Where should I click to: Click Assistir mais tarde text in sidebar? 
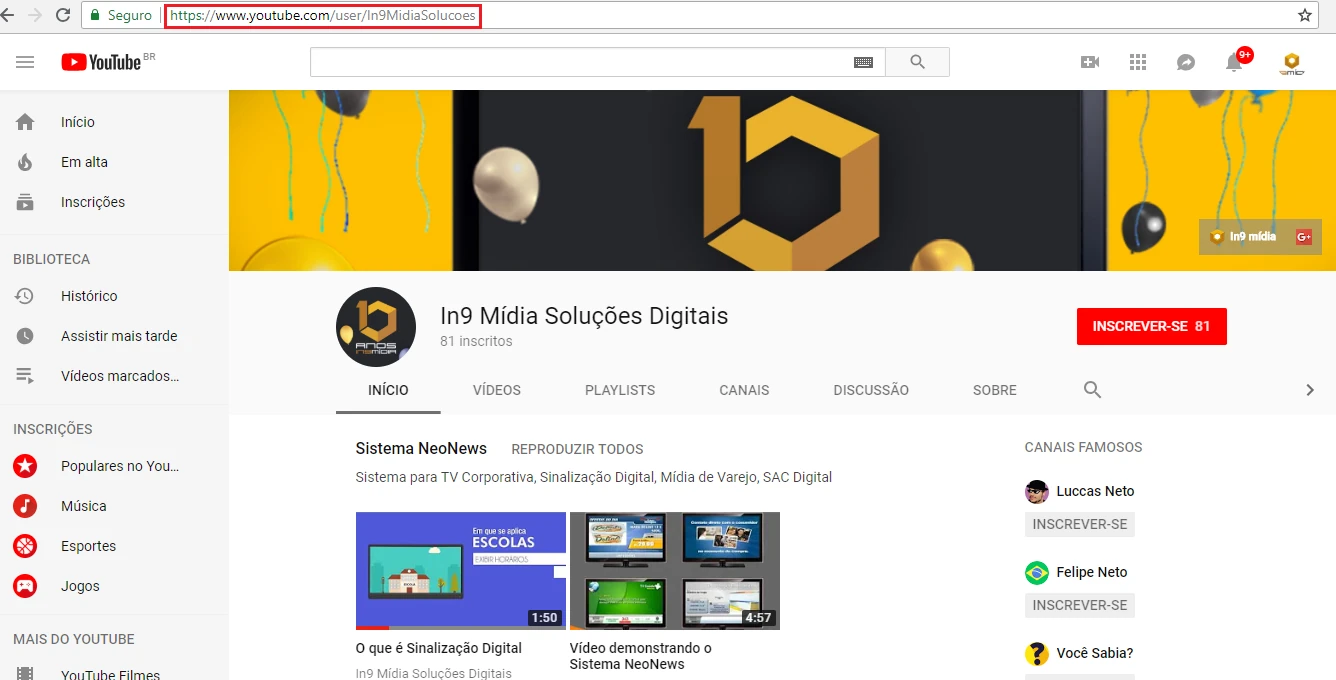119,336
